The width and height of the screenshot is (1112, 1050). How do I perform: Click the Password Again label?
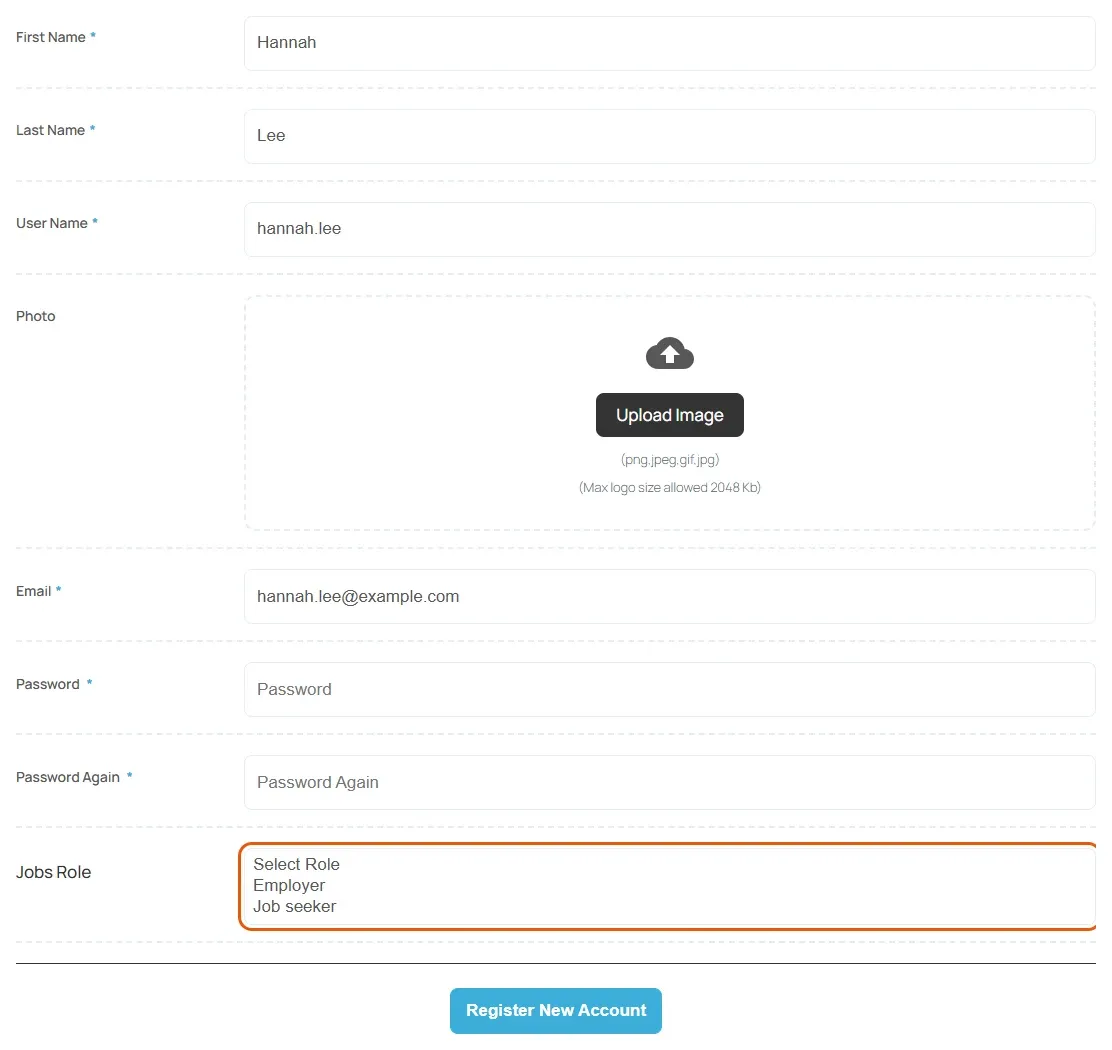pos(67,777)
